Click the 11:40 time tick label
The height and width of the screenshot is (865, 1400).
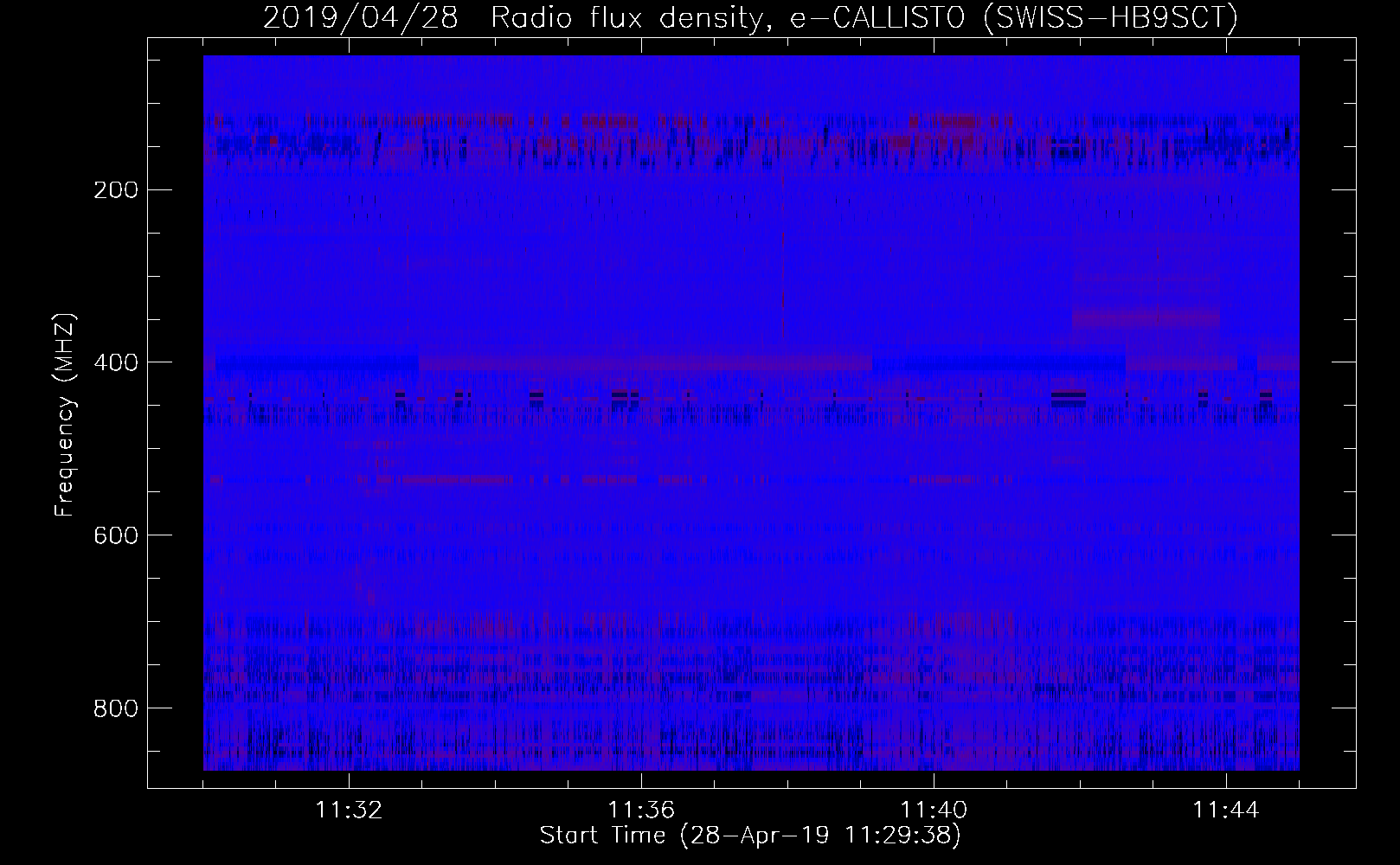click(934, 811)
